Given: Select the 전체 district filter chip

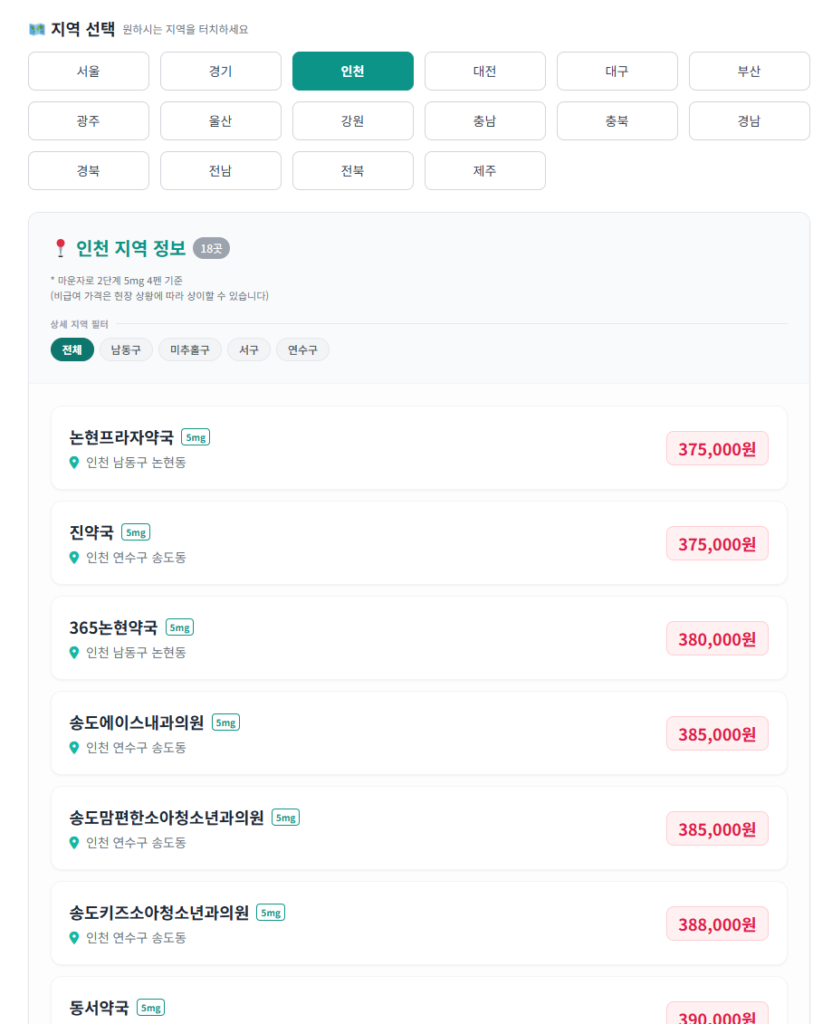Looking at the screenshot, I should [72, 350].
